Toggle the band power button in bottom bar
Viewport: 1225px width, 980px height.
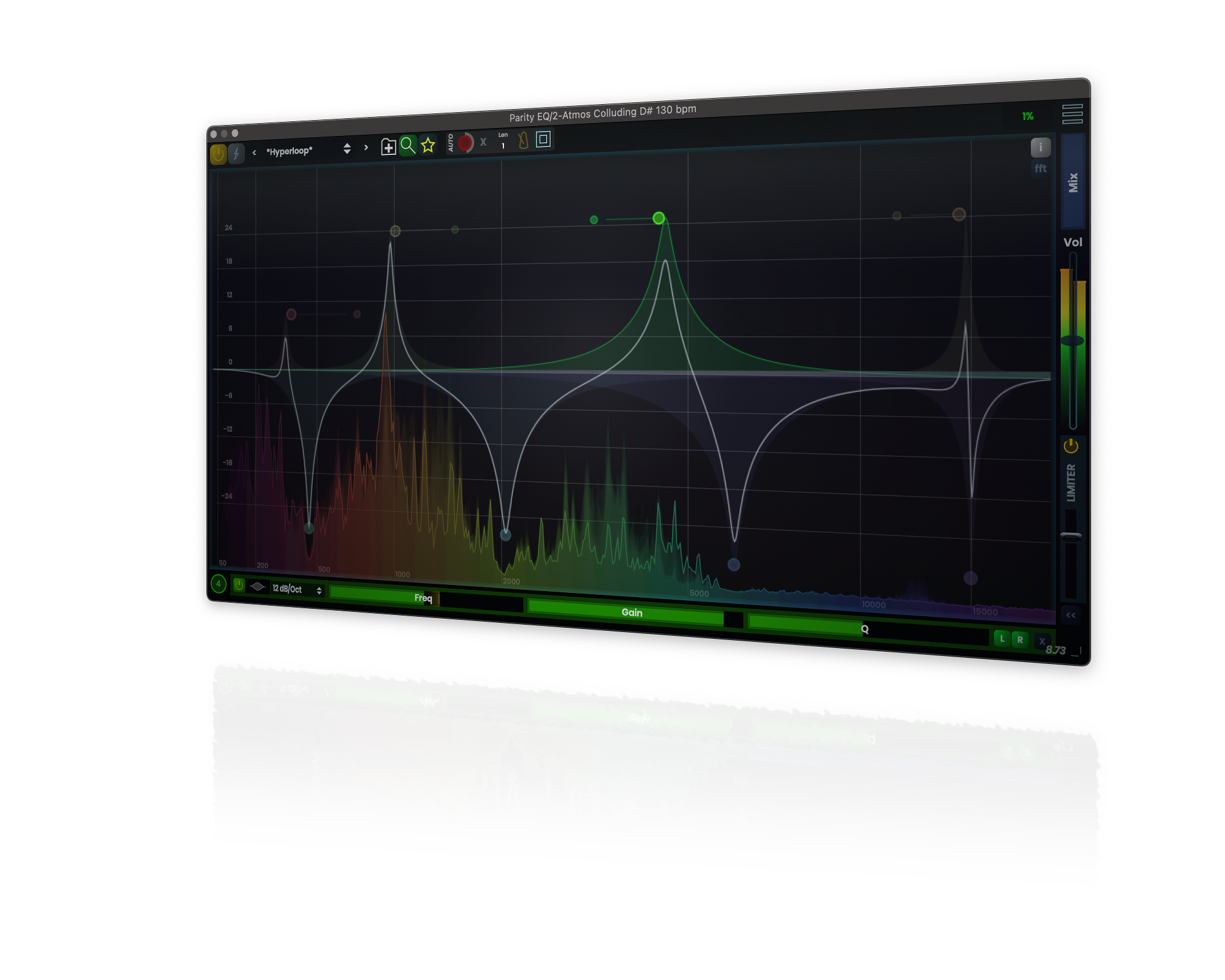(239, 586)
